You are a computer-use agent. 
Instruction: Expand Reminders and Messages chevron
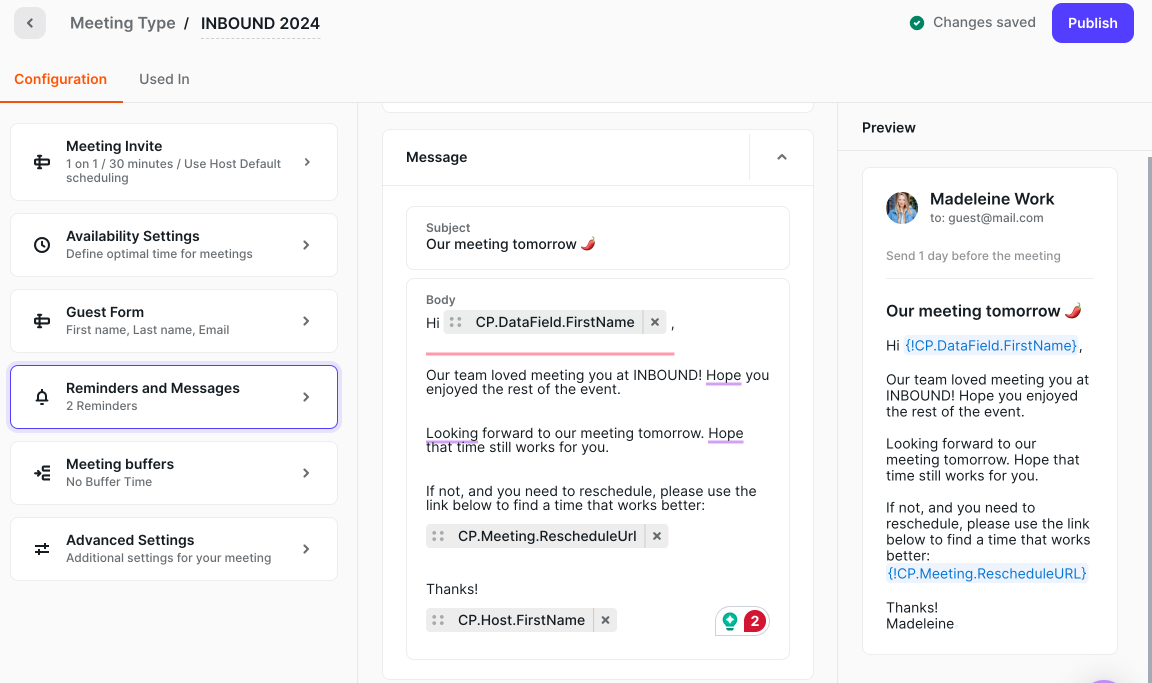306,397
